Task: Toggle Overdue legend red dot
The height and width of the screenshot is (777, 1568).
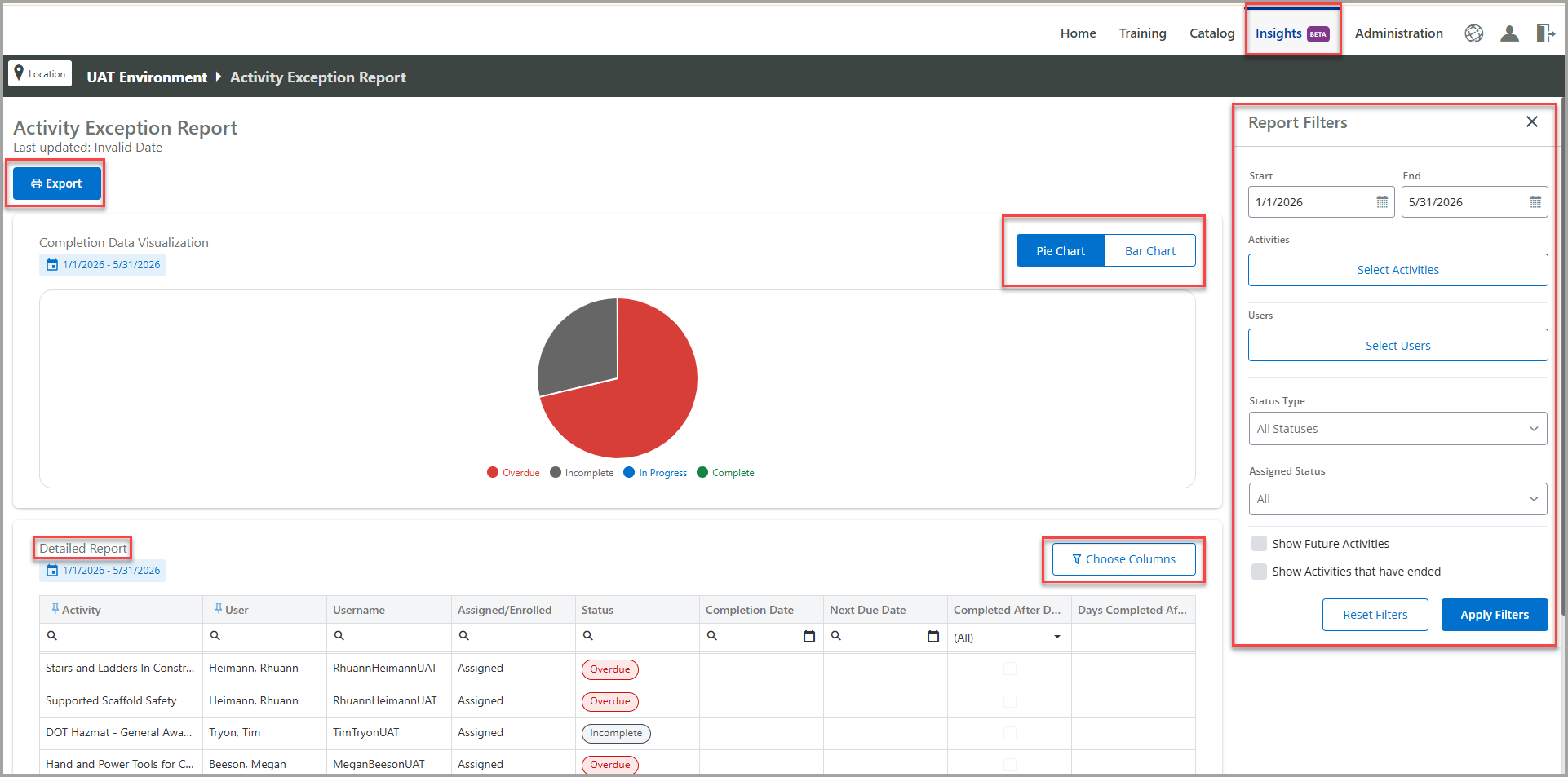Action: pyautogui.click(x=493, y=473)
